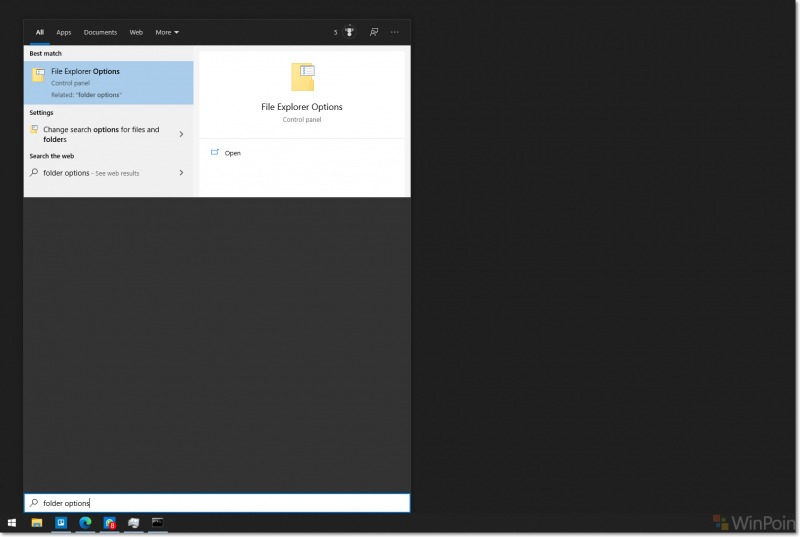Expand chevron for Change search options result

181,134
